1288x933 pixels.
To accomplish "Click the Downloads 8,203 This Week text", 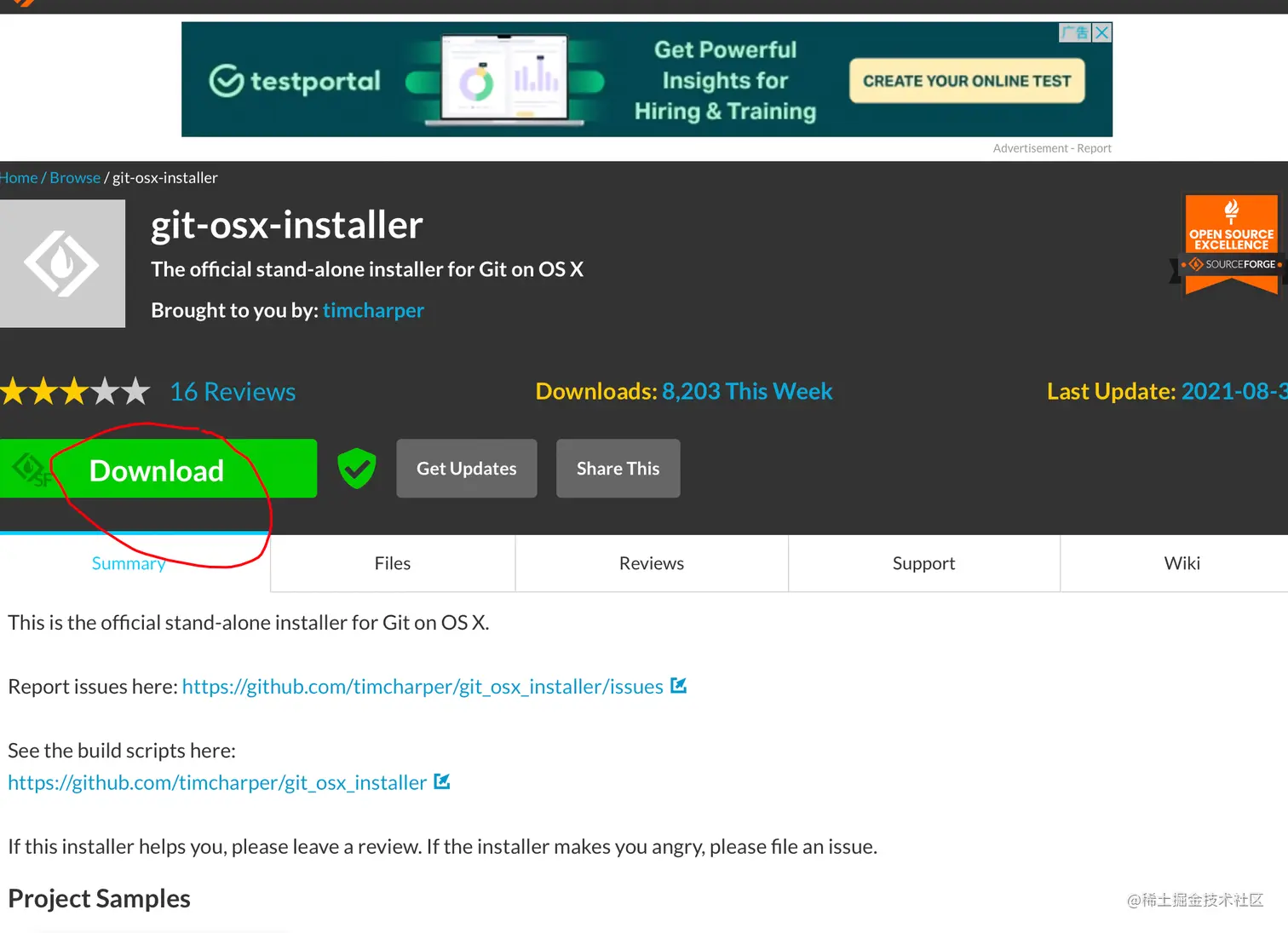I will point(684,391).
